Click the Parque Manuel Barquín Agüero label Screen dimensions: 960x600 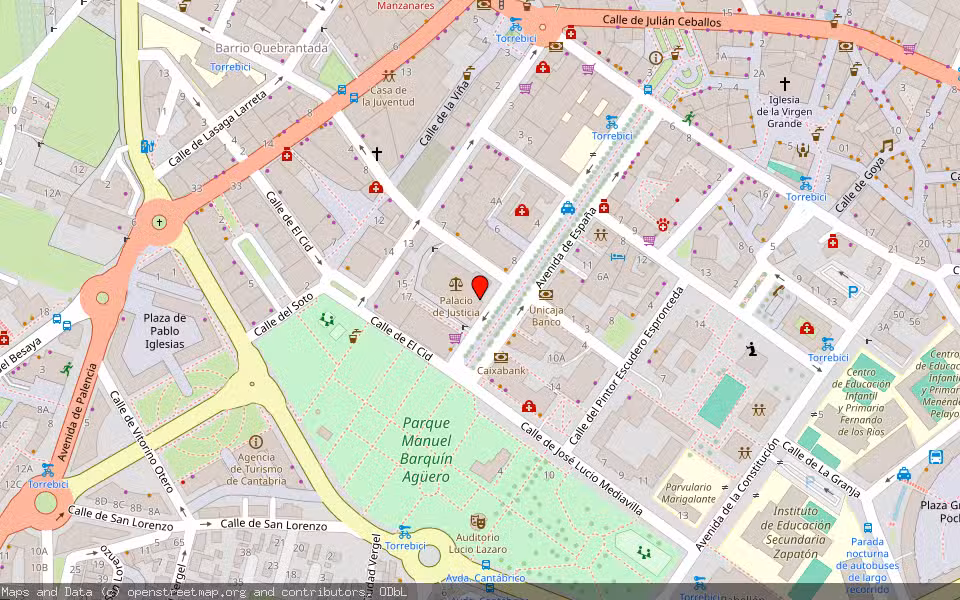coord(426,449)
